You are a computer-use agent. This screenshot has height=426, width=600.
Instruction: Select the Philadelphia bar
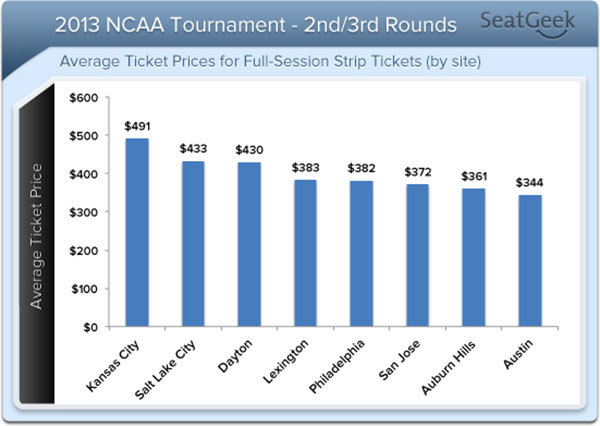coord(361,254)
